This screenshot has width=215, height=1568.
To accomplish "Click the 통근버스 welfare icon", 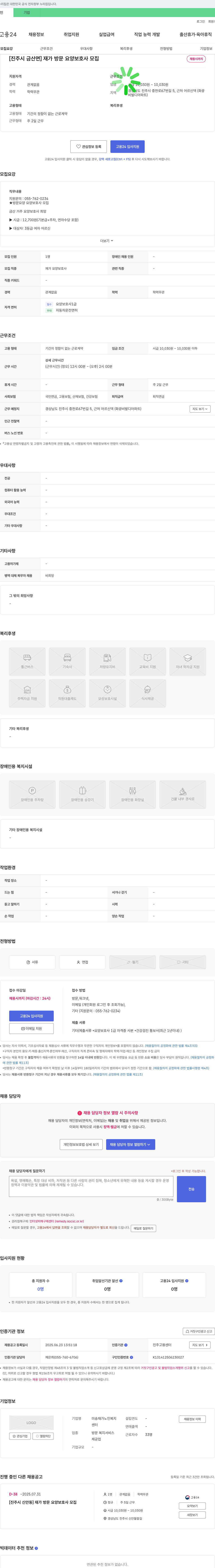I will click(27, 662).
